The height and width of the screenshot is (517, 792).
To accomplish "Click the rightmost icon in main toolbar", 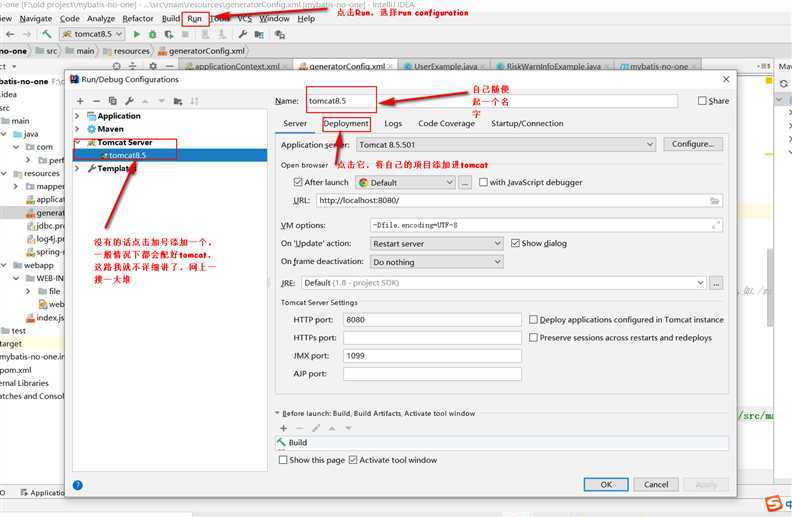I will [x=279, y=34].
